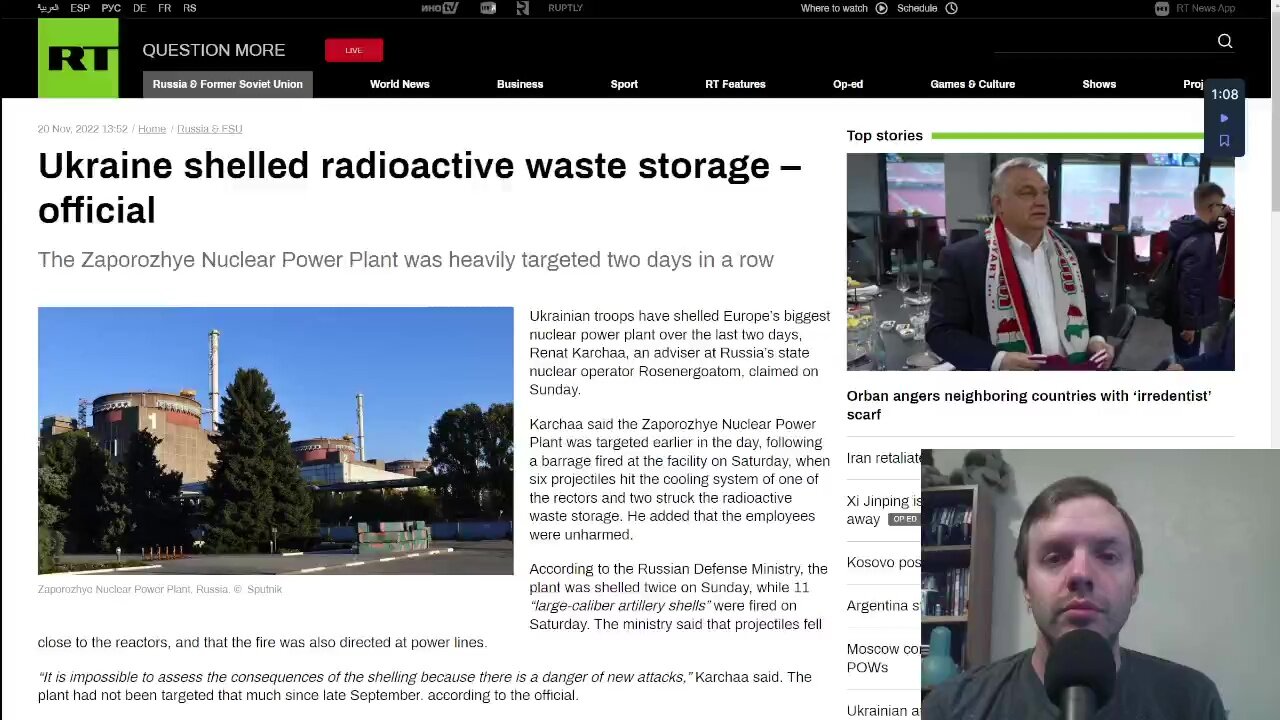Click the photo caption 'Zaporozhye Nuclear Power Plant, Russia'

(160, 589)
